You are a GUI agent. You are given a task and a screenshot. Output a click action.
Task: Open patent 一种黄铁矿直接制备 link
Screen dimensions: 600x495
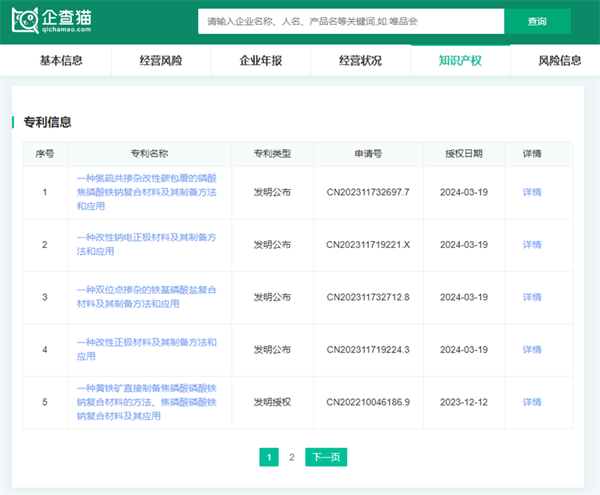point(147,402)
